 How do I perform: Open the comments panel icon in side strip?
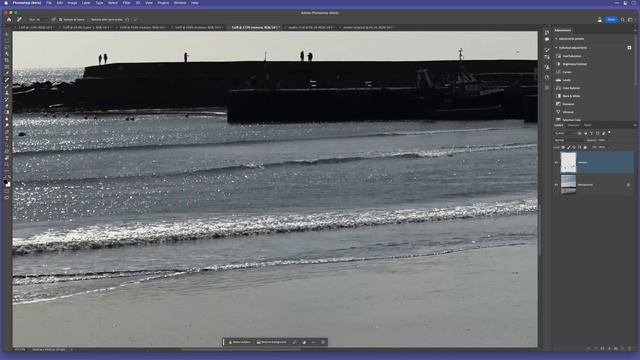click(547, 40)
